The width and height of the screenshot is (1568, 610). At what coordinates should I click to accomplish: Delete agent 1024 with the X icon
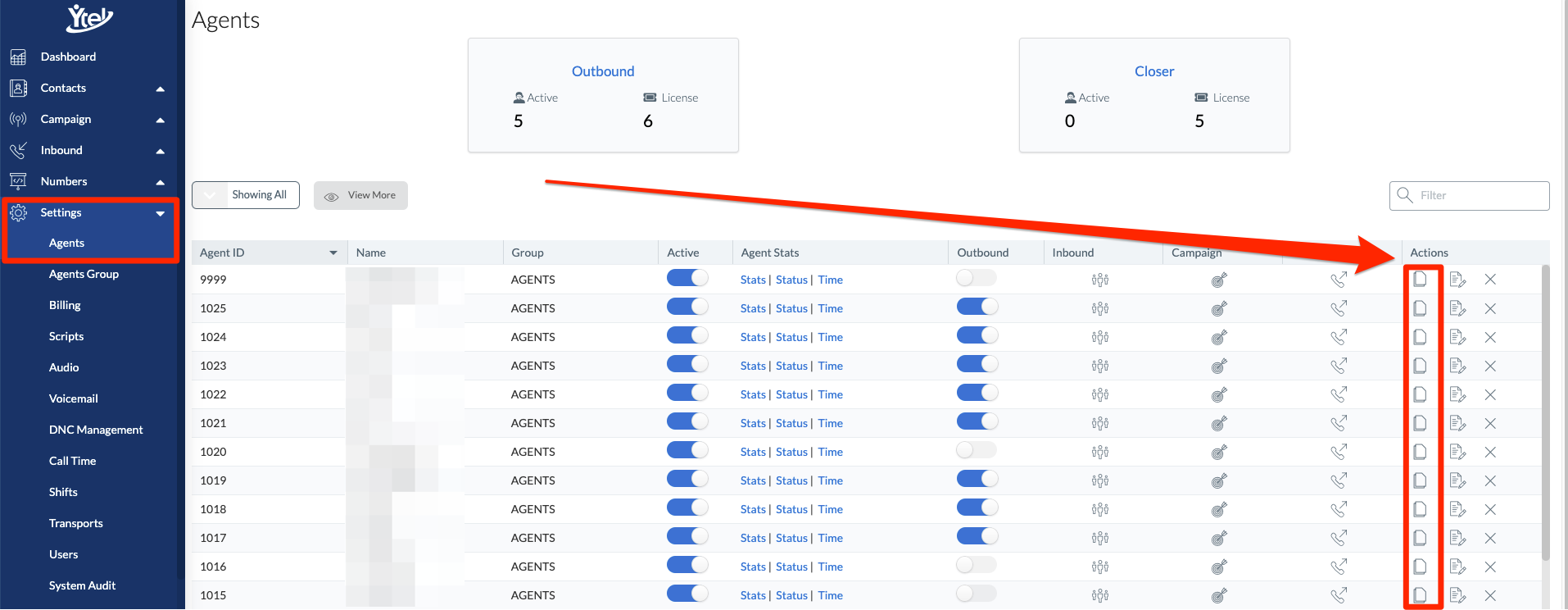click(1490, 337)
